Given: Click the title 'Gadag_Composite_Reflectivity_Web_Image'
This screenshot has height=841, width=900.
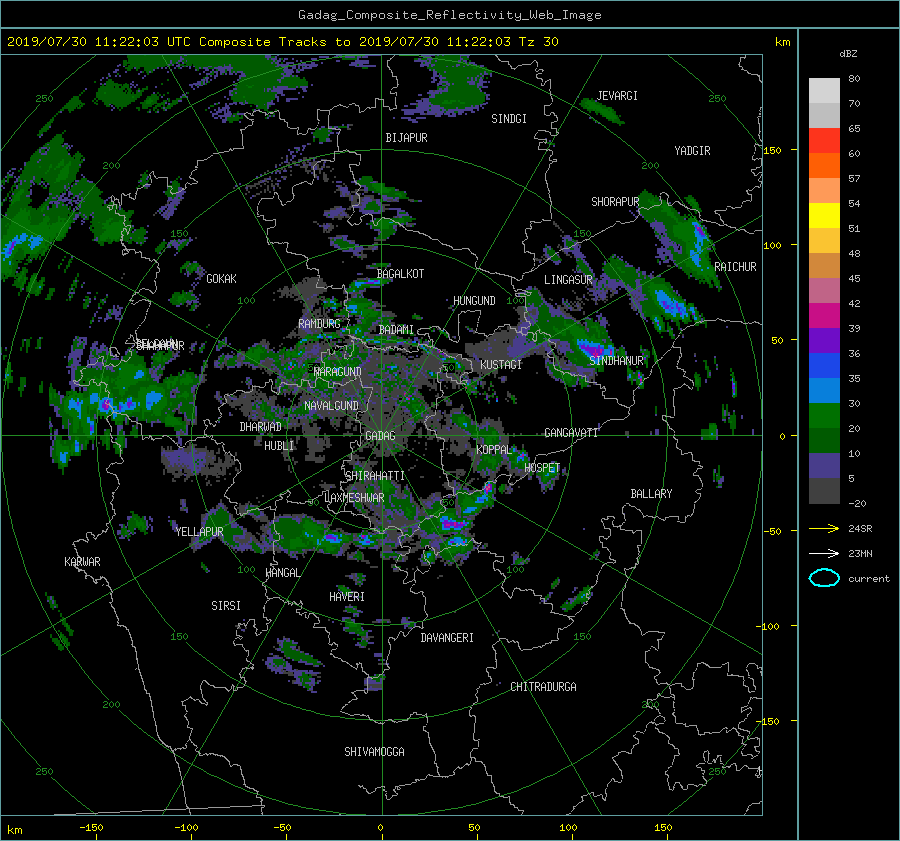Looking at the screenshot, I should coord(449,15).
